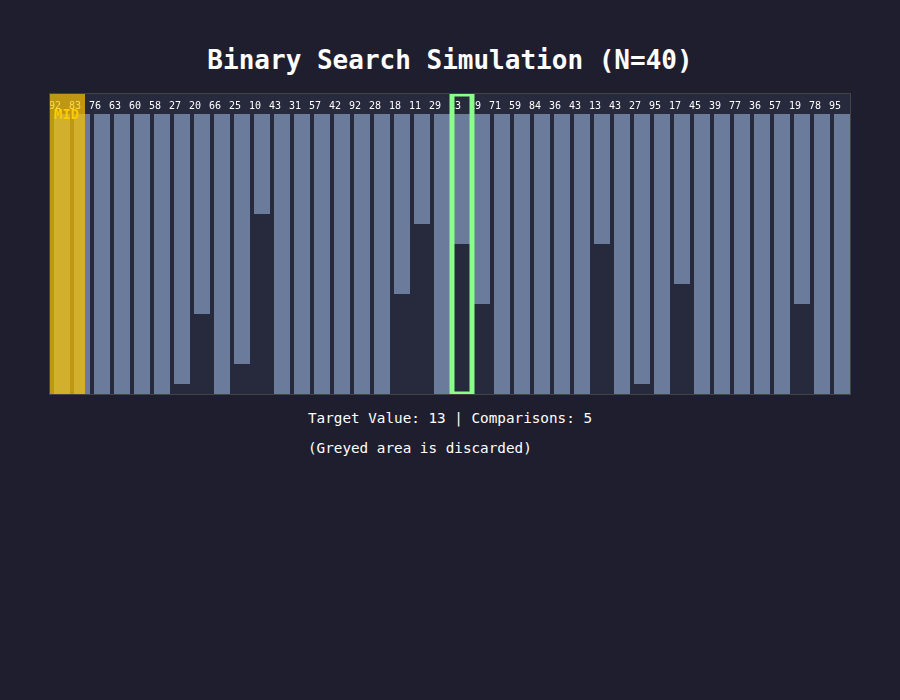The height and width of the screenshot is (700, 900).
Task: Choose the bar labeled 78
Action: point(822,254)
